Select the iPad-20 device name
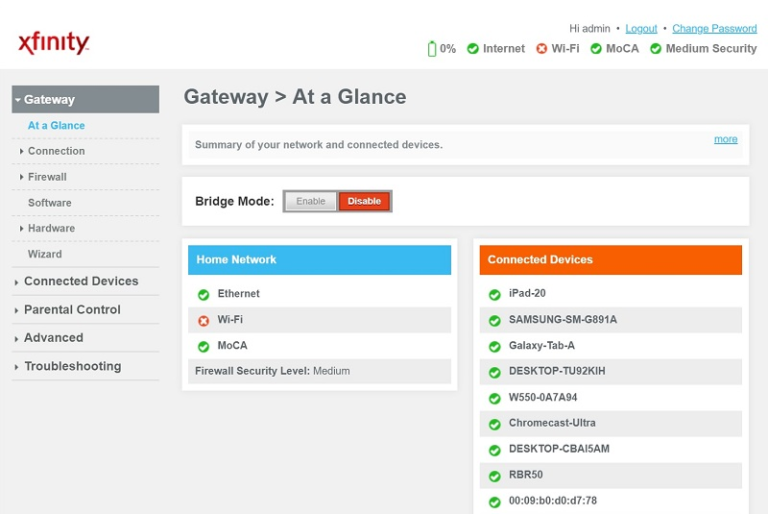 click(x=527, y=294)
